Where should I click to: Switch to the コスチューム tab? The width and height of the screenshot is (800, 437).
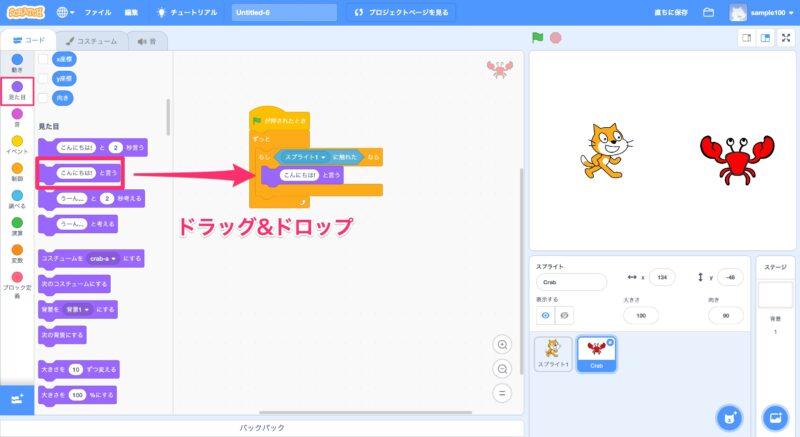point(90,40)
